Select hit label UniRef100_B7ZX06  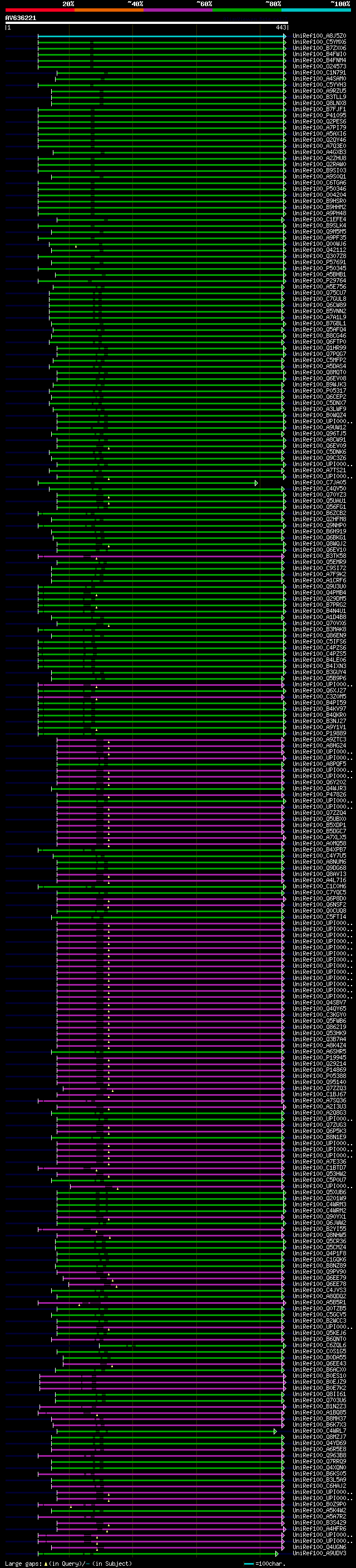coord(319,48)
